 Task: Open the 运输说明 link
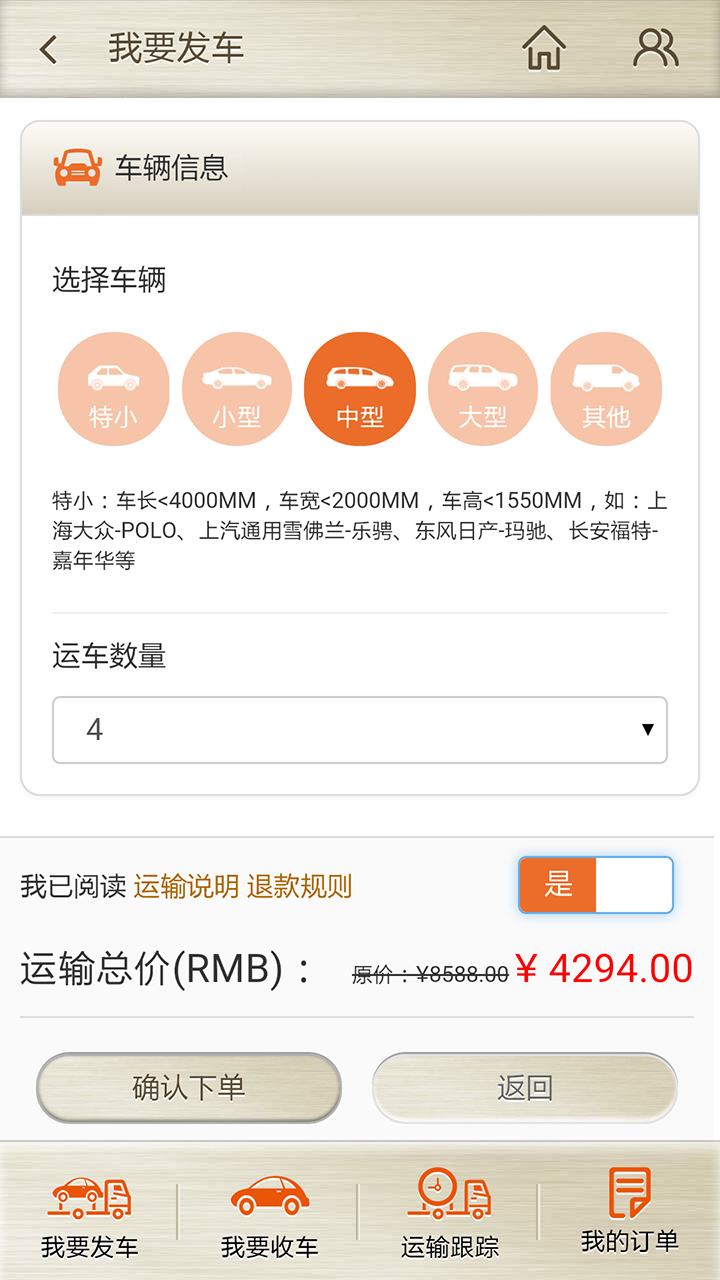click(x=186, y=886)
